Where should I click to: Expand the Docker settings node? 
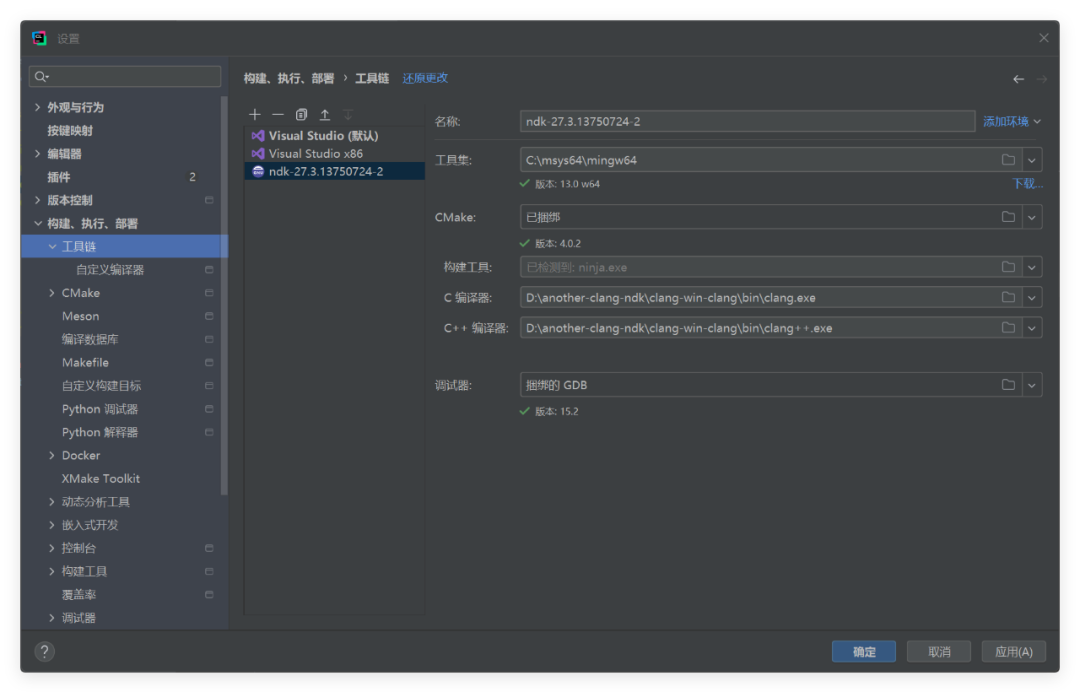click(x=52, y=456)
